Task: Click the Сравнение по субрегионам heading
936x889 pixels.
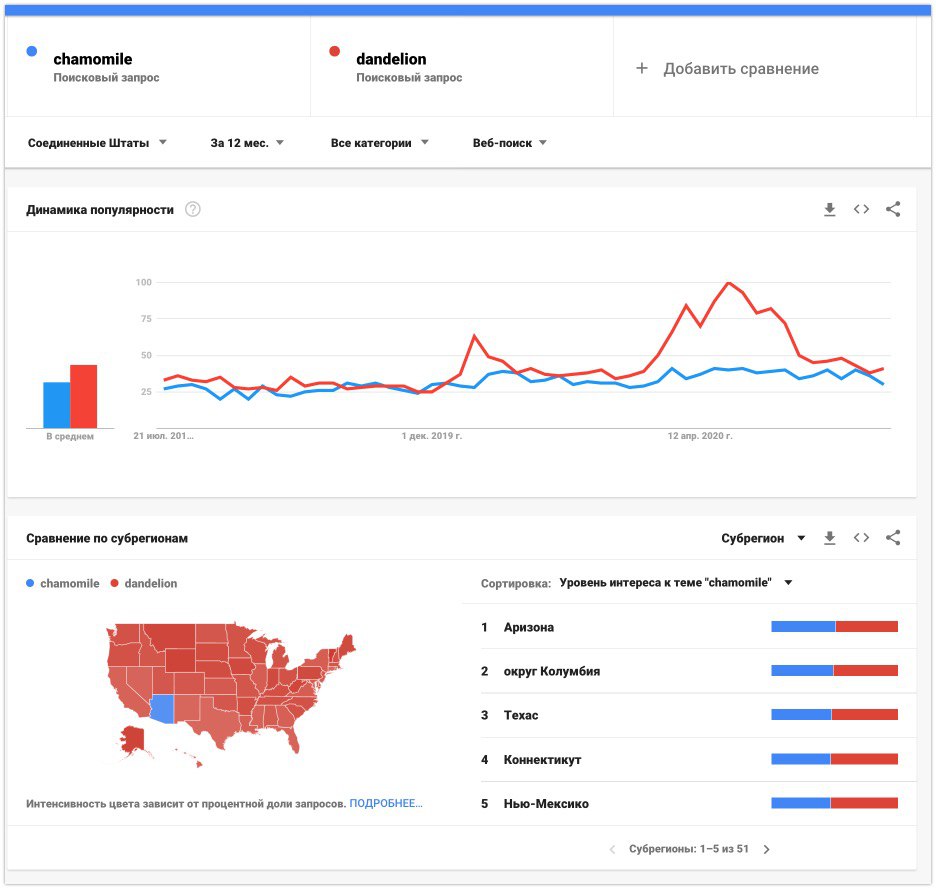Action: point(107,539)
